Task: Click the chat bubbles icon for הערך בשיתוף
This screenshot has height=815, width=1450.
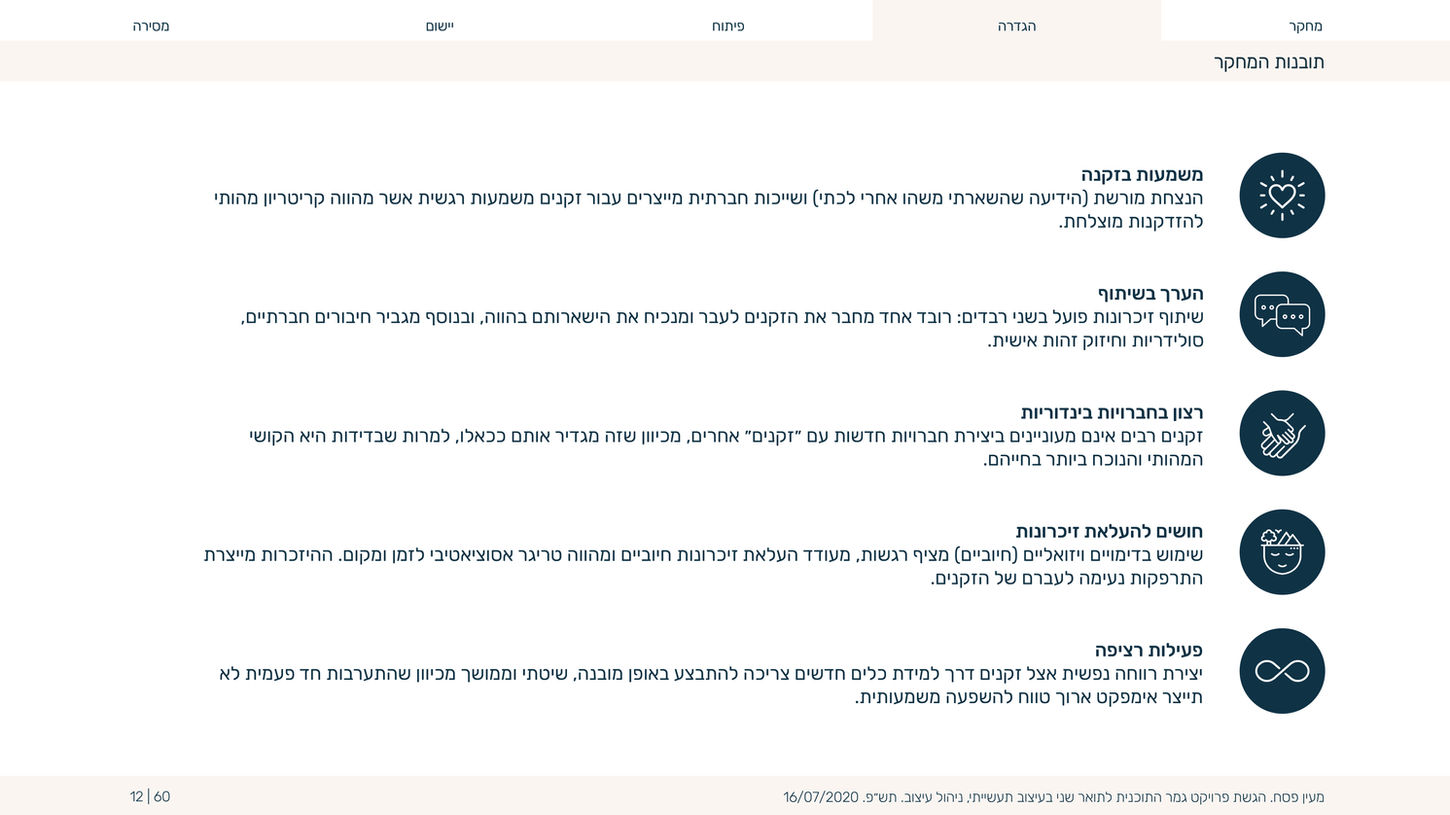Action: [x=1282, y=314]
